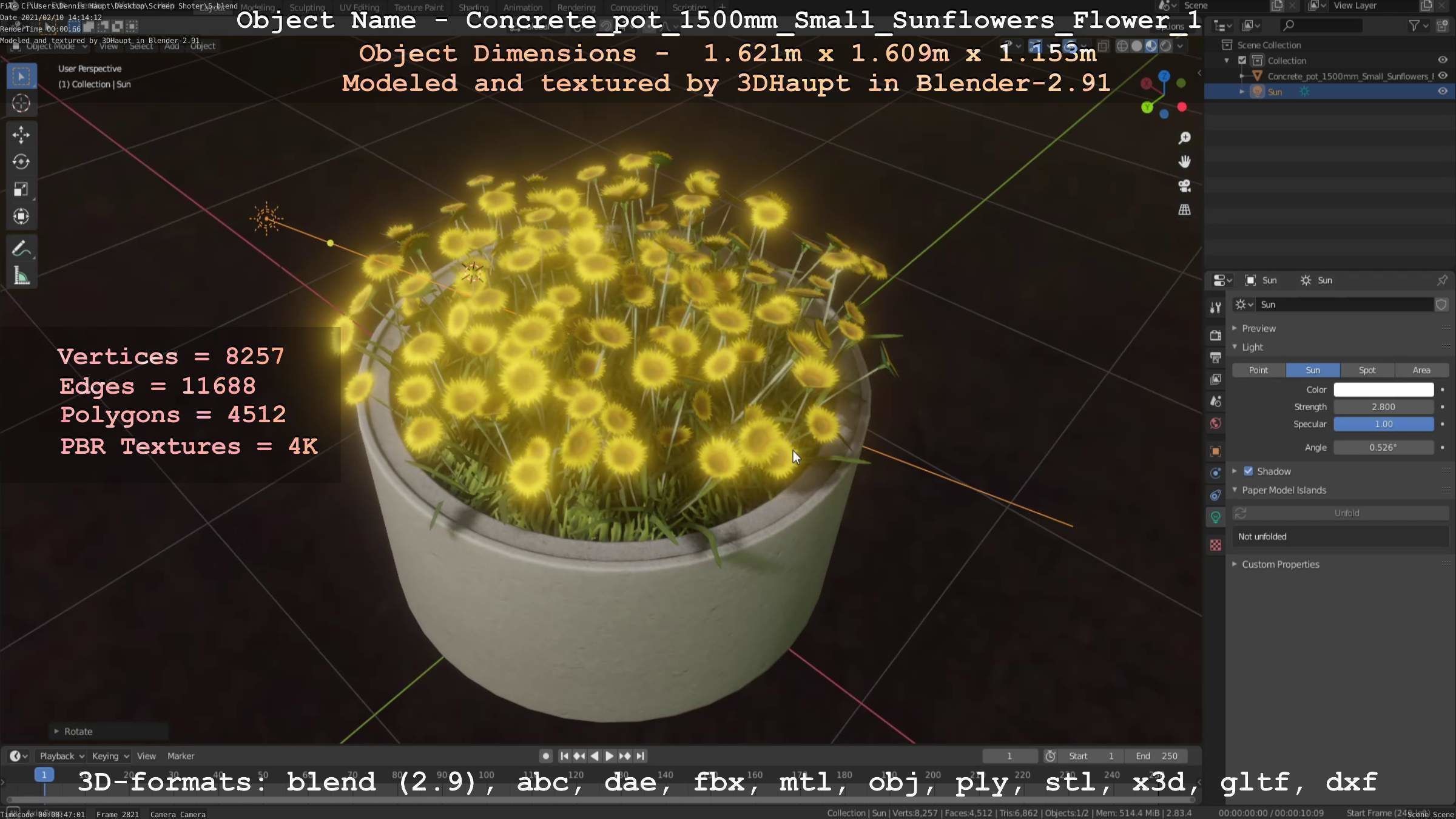Open the Physics properties tab
Viewport: 1456px width, 819px height.
pos(1215,473)
